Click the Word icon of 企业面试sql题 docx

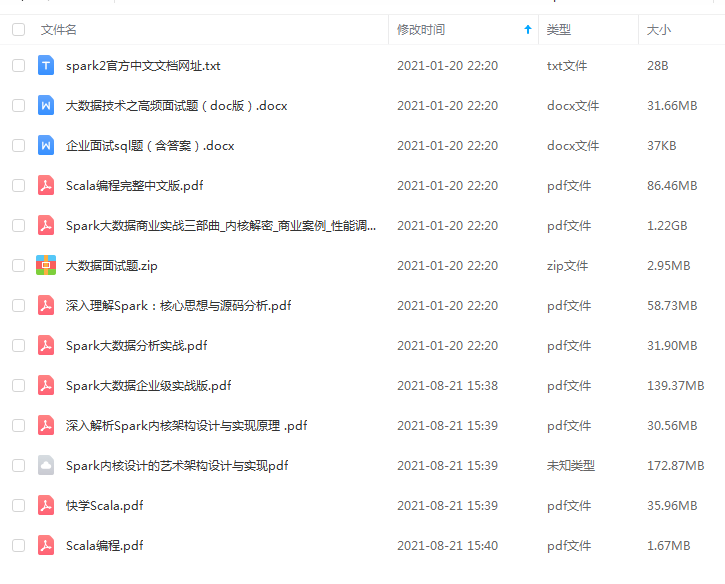point(46,145)
